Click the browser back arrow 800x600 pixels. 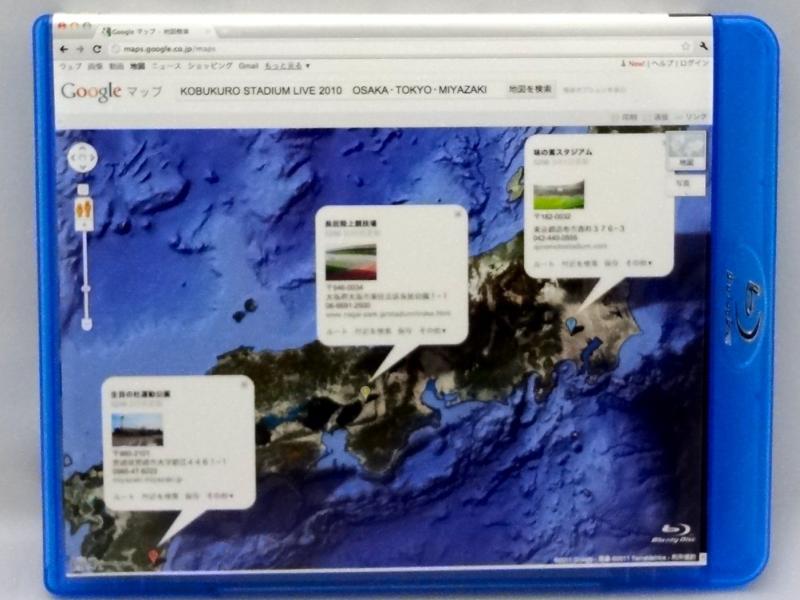click(65, 48)
